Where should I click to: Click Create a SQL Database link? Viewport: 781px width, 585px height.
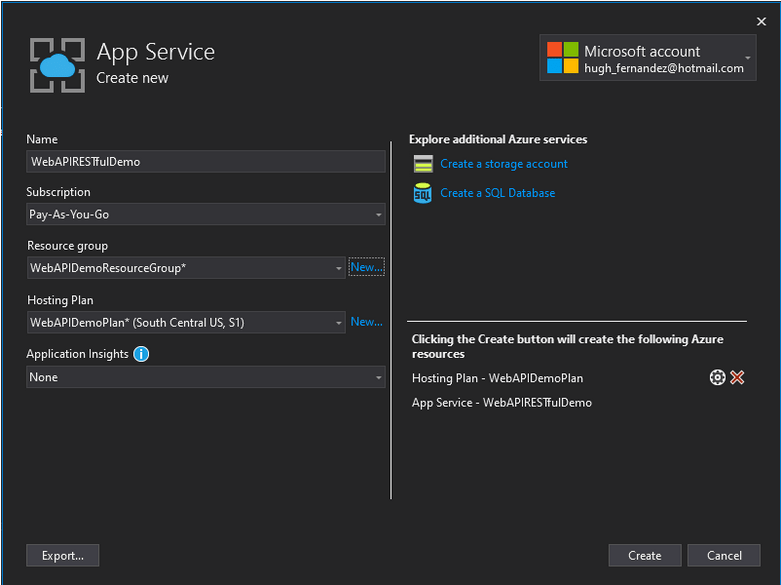[x=497, y=193]
